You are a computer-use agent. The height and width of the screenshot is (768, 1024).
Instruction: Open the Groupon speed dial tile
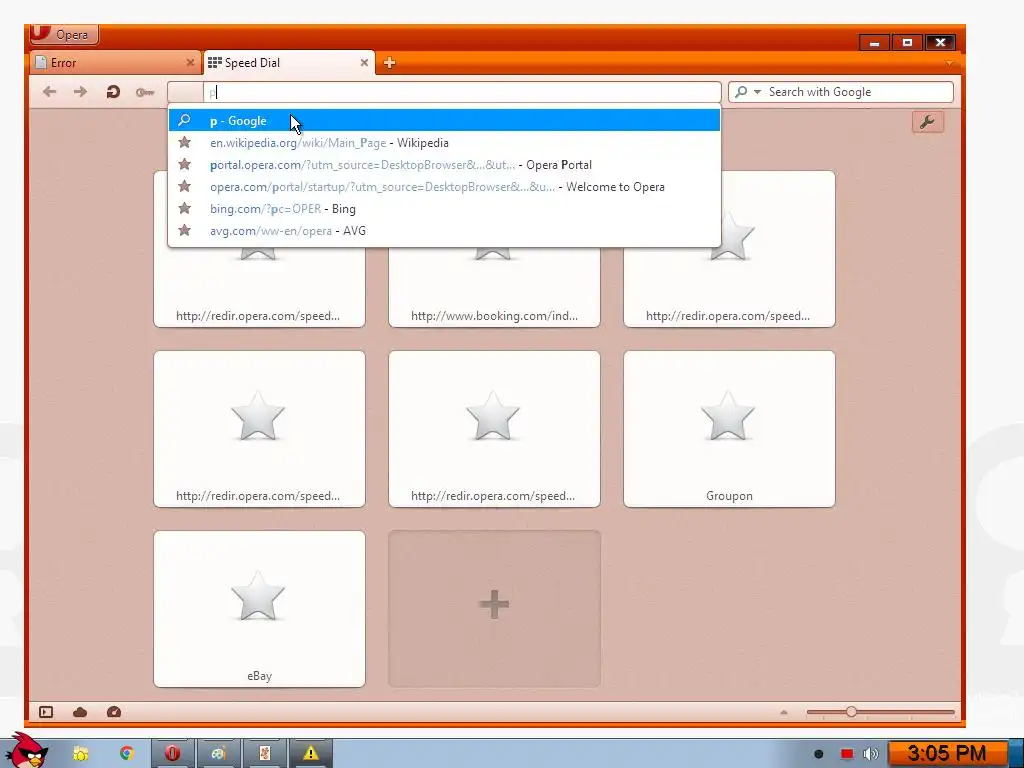[x=729, y=428]
